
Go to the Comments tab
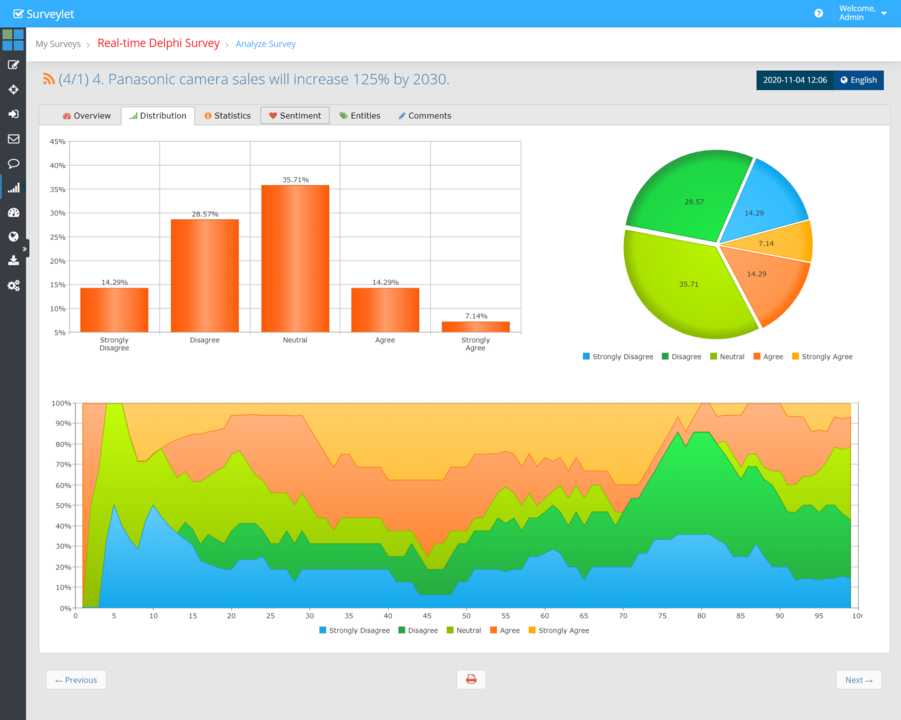click(425, 115)
